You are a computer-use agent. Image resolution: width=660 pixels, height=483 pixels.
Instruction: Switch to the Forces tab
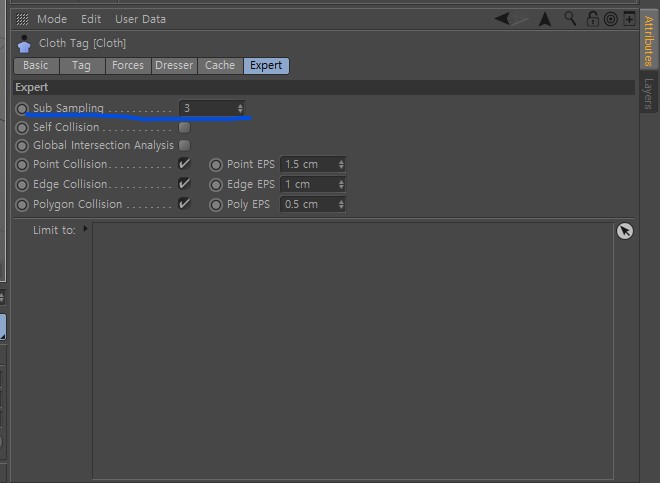pos(128,65)
